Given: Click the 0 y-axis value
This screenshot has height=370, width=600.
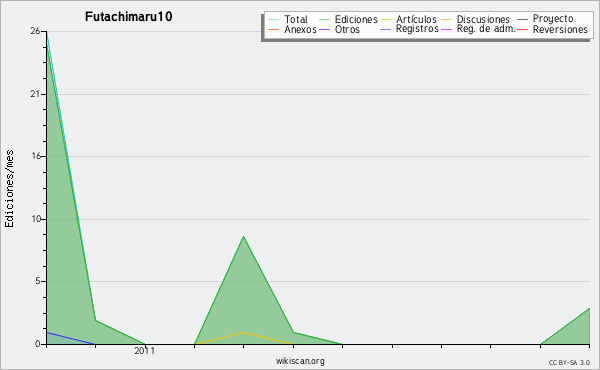Looking at the screenshot, I should point(38,344).
